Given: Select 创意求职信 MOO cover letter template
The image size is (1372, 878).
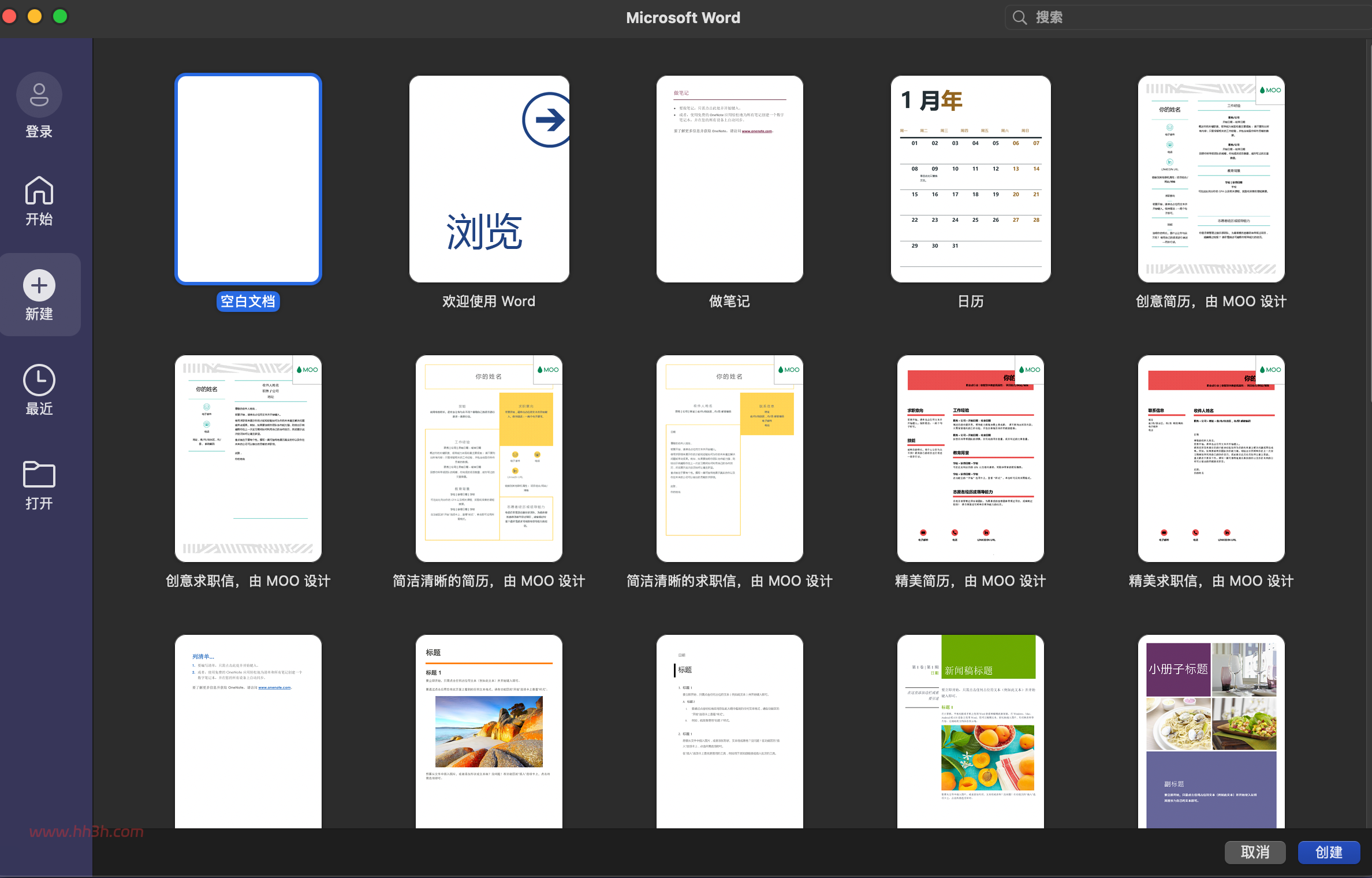Looking at the screenshot, I should pyautogui.click(x=248, y=459).
